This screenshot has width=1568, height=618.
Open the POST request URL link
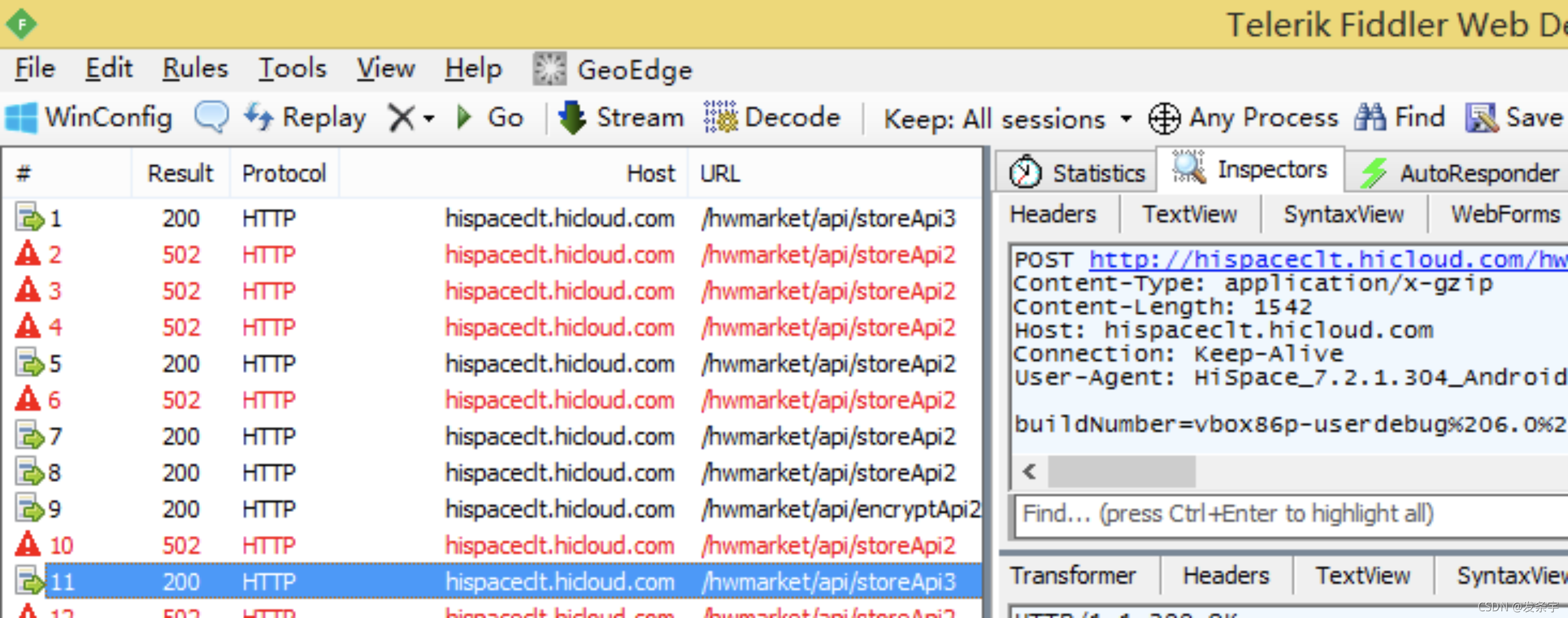[1328, 259]
